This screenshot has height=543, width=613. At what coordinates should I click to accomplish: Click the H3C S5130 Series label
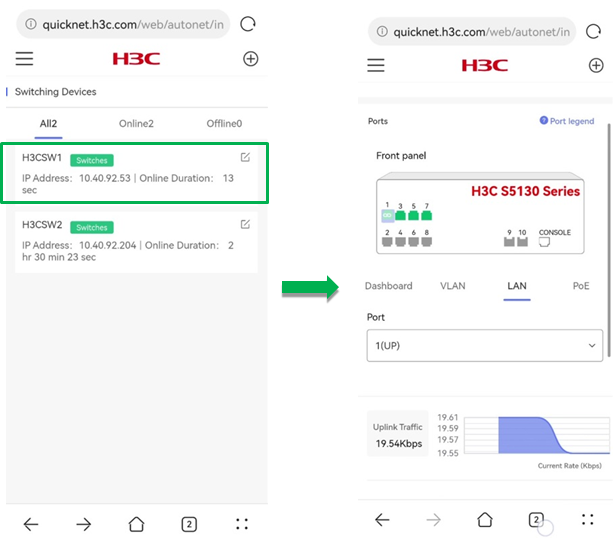point(525,191)
